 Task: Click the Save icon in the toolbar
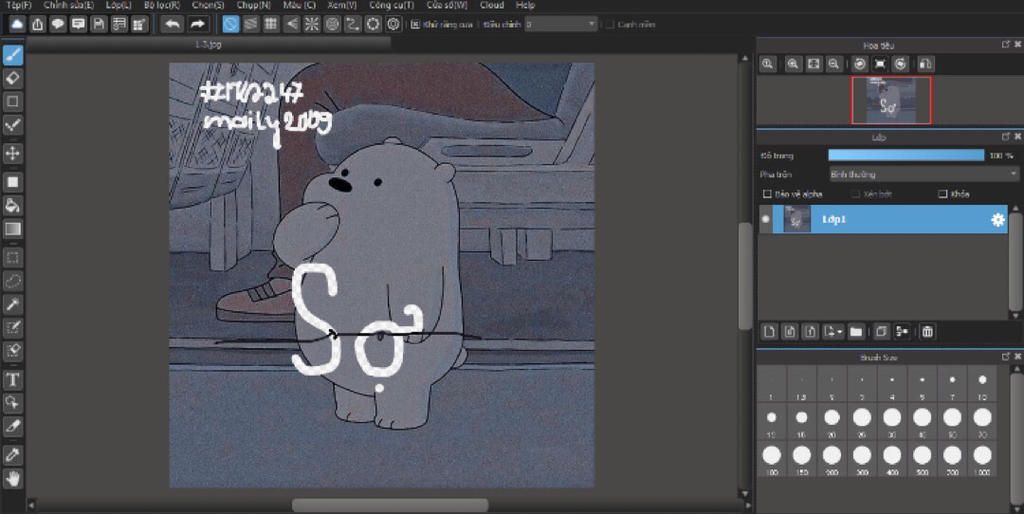click(99, 24)
